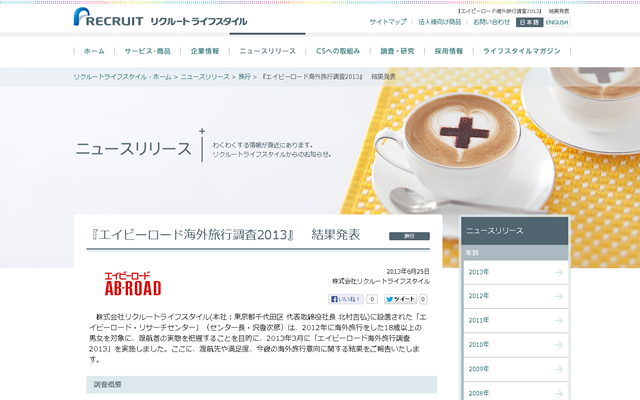Viewport: 640px width, 400px height.
Task: Click the 旅行 category tag by title
Action: coord(409,237)
